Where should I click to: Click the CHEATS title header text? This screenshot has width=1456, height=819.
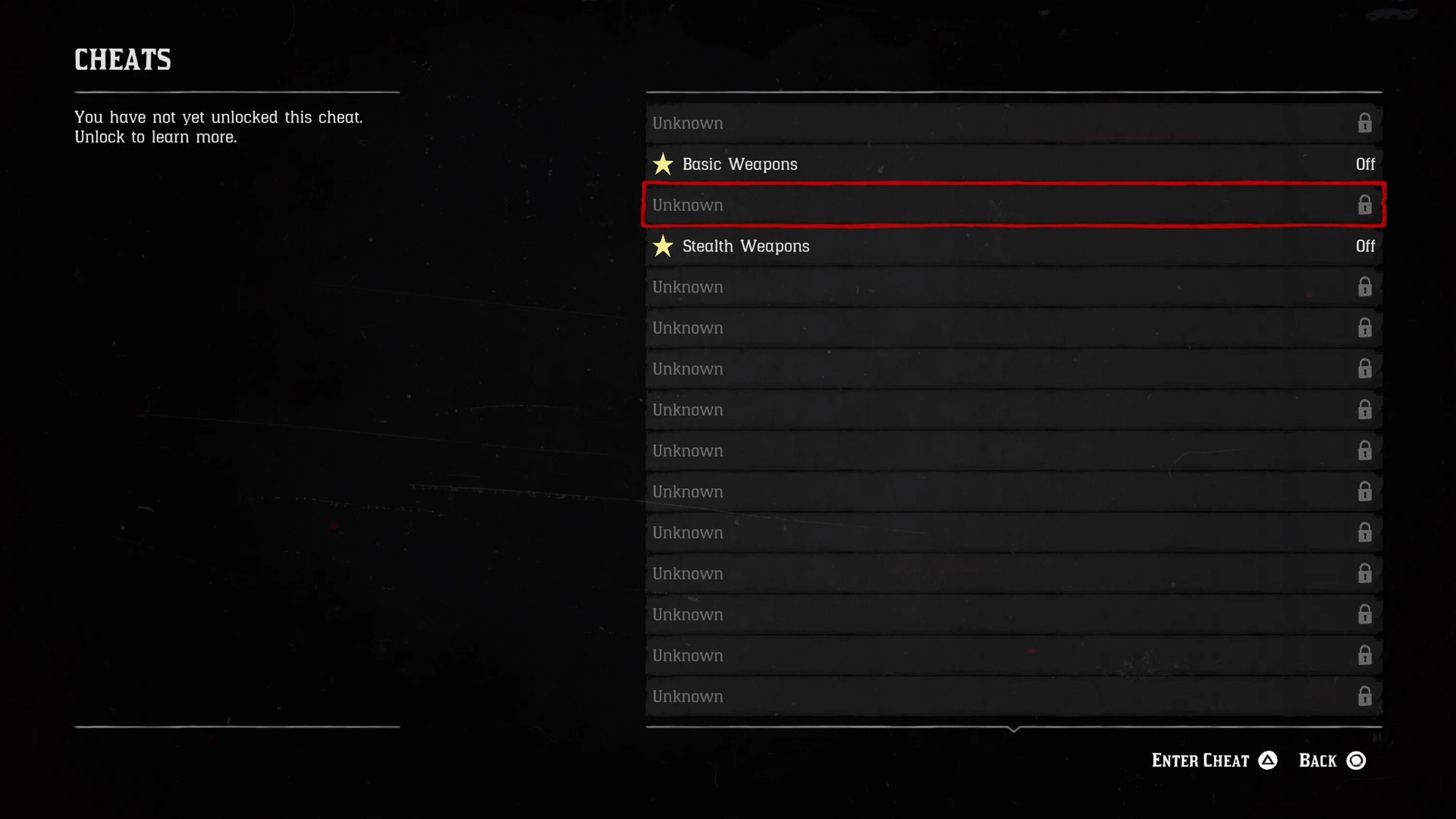[122, 59]
